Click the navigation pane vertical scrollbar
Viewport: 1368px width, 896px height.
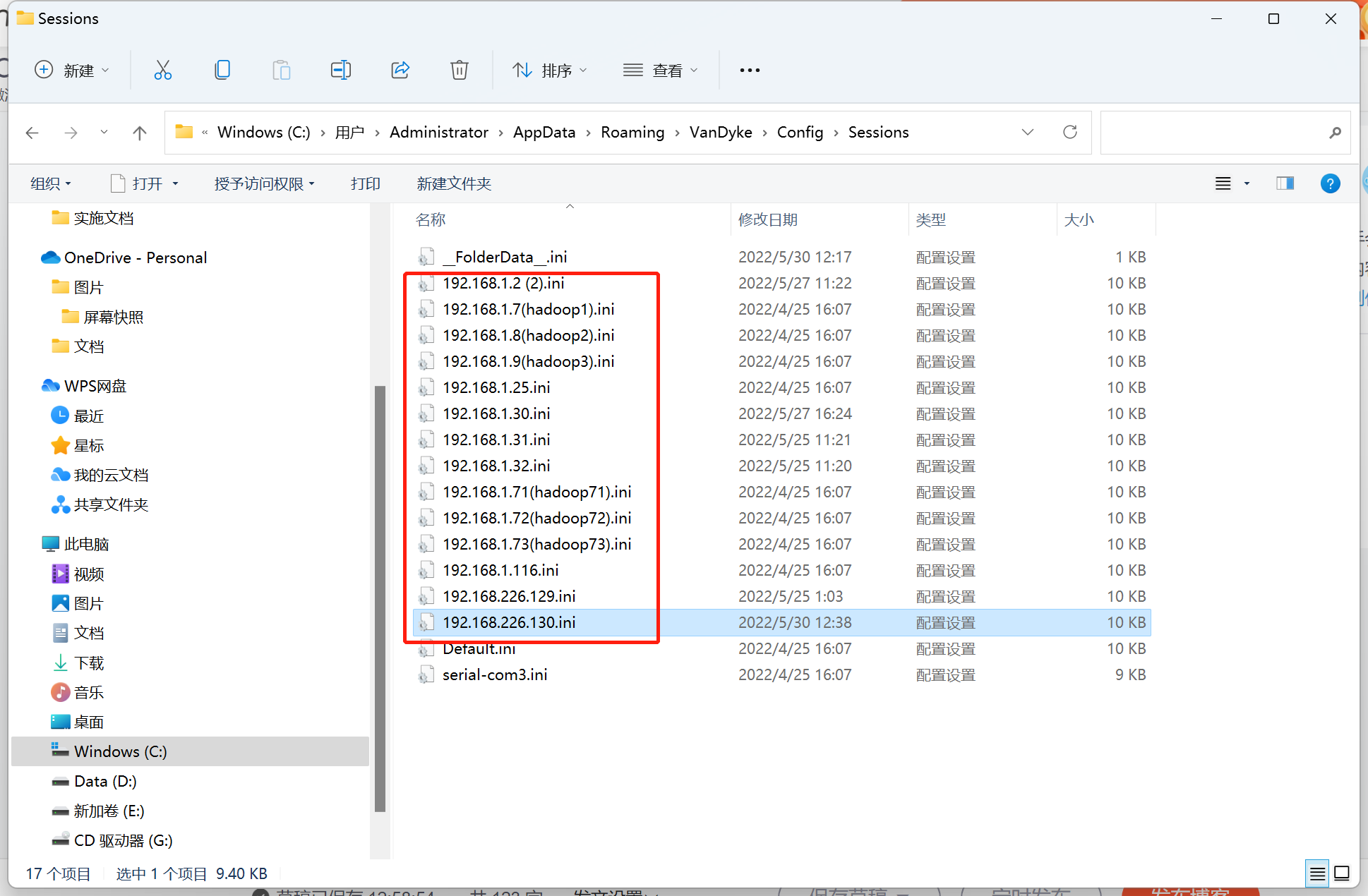(380, 598)
